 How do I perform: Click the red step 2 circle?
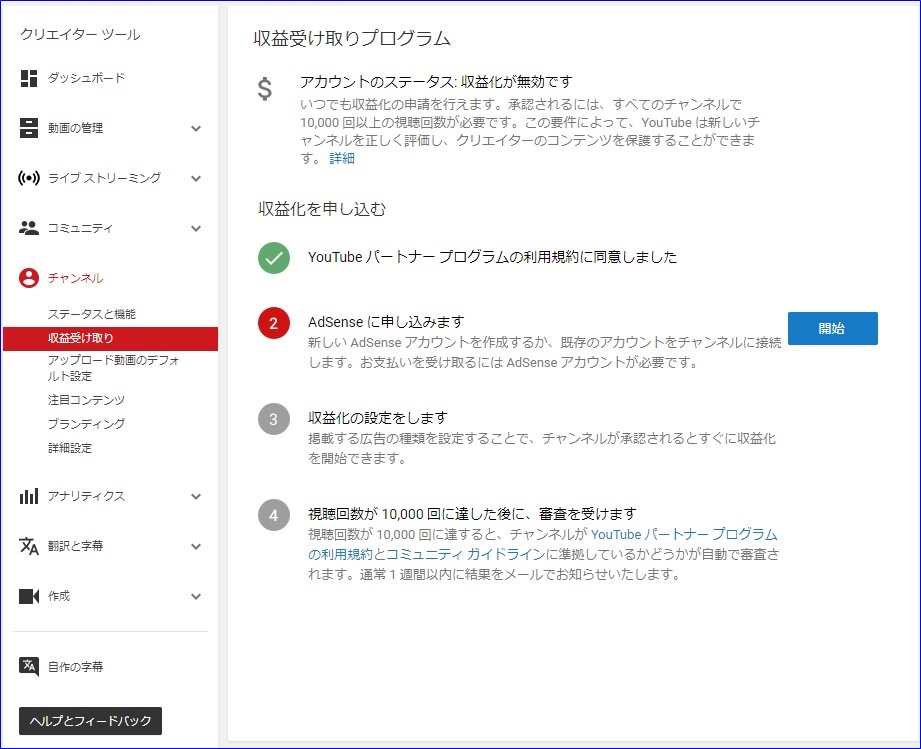pos(274,323)
